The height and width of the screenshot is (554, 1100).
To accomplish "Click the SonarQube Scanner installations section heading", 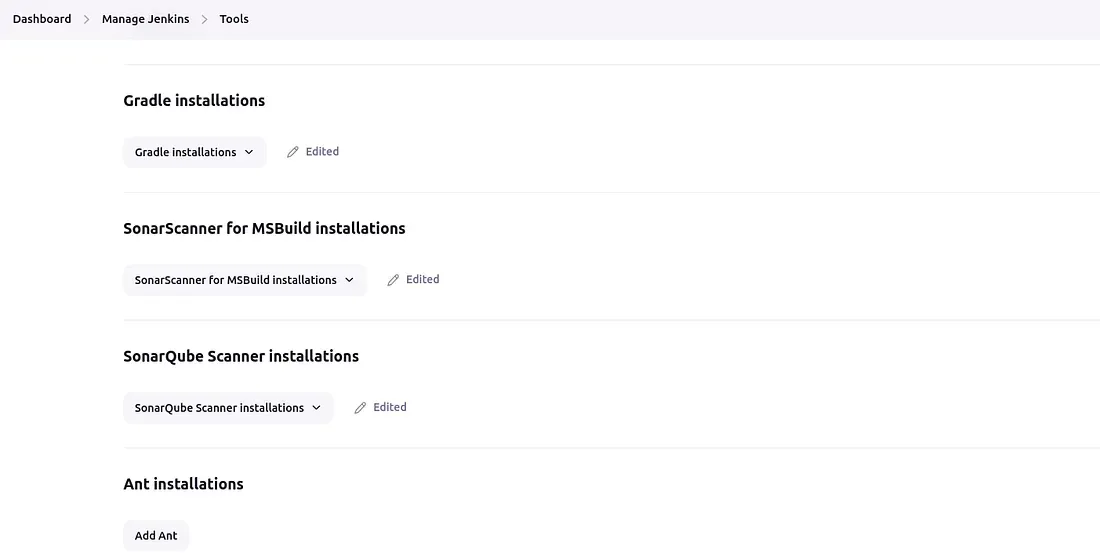I will pos(240,356).
